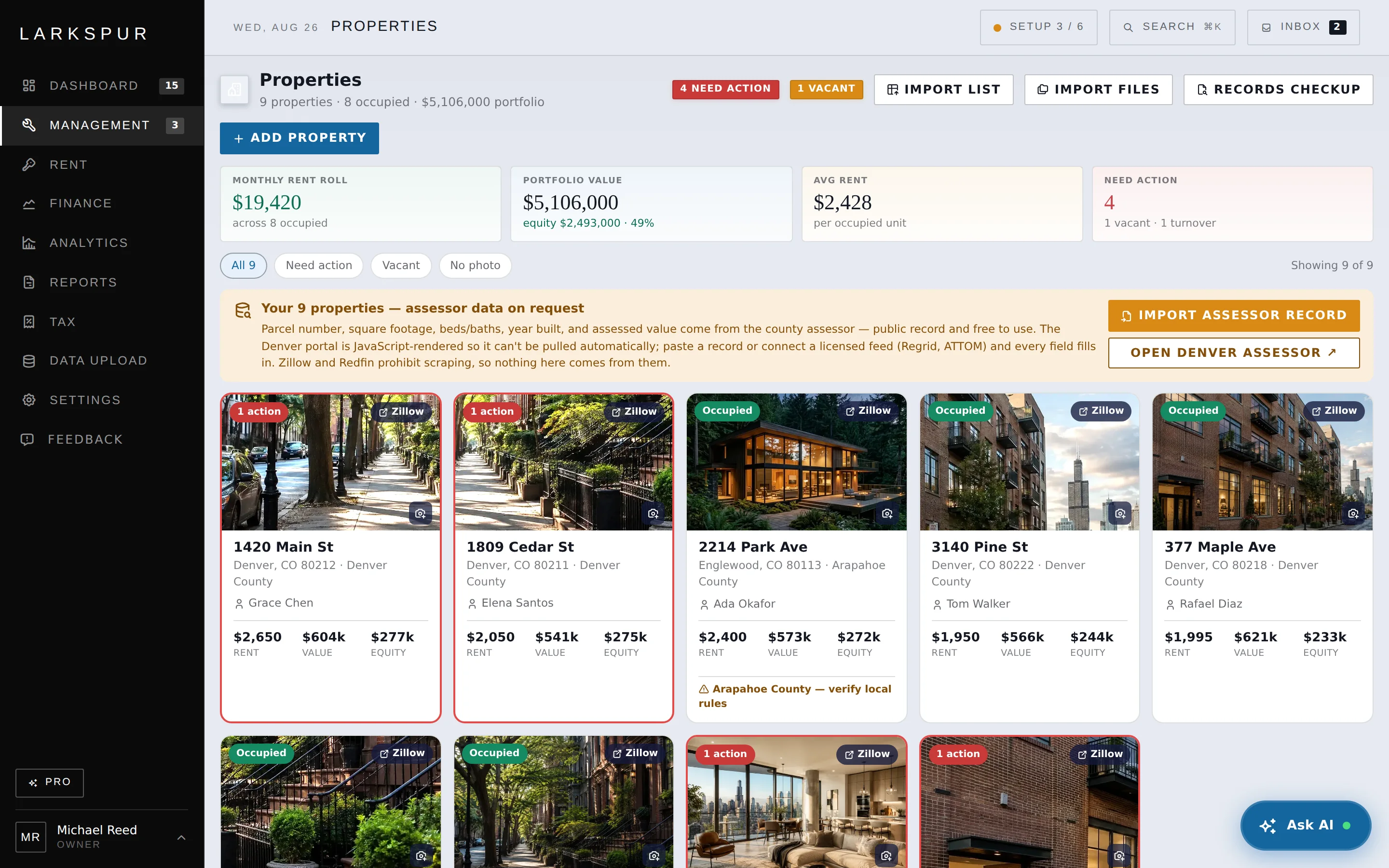The height and width of the screenshot is (868, 1389).
Task: Click the 1 action badge on 1809 Cedar St
Action: tap(492, 412)
